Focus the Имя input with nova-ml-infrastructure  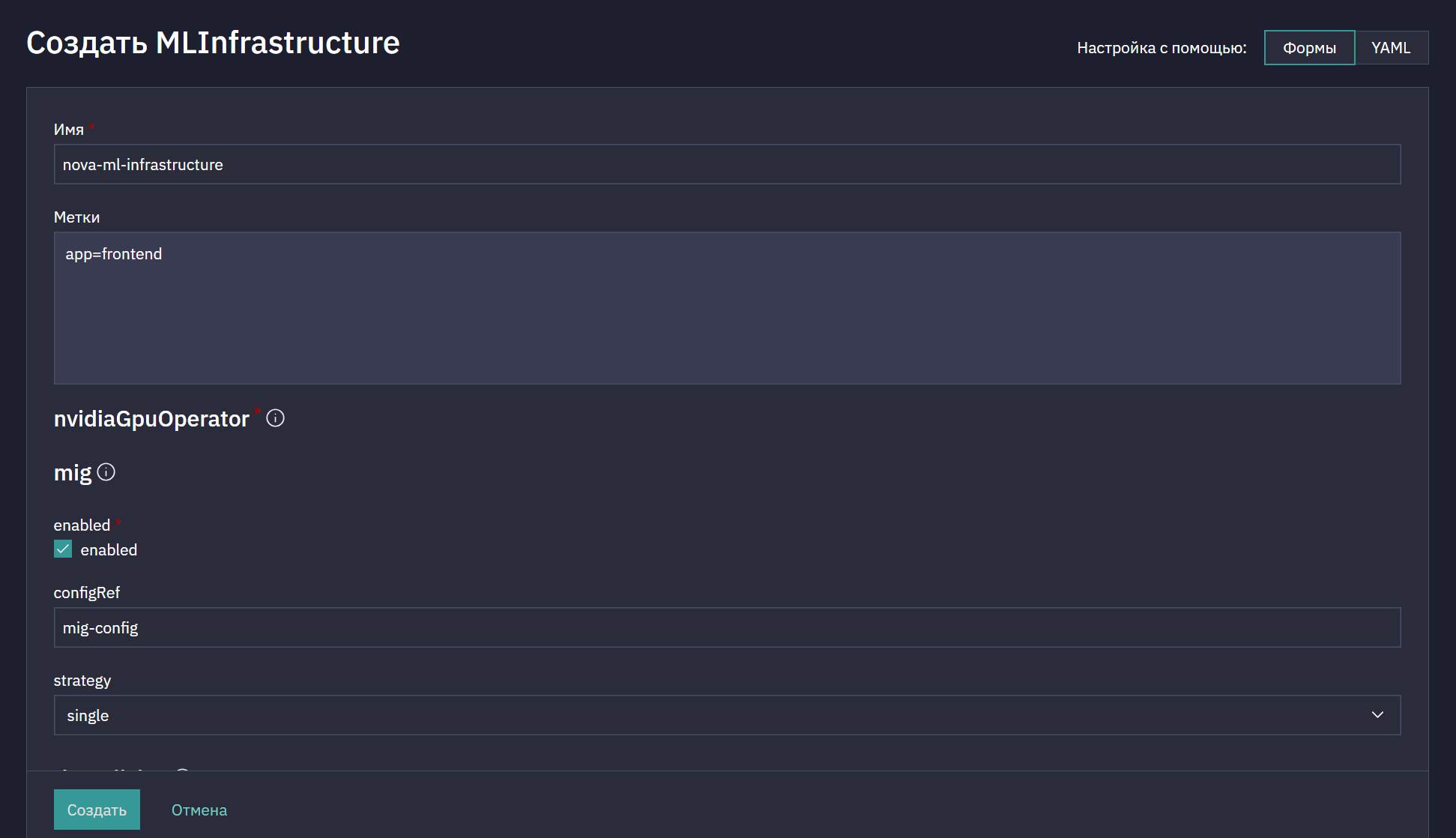point(727,164)
